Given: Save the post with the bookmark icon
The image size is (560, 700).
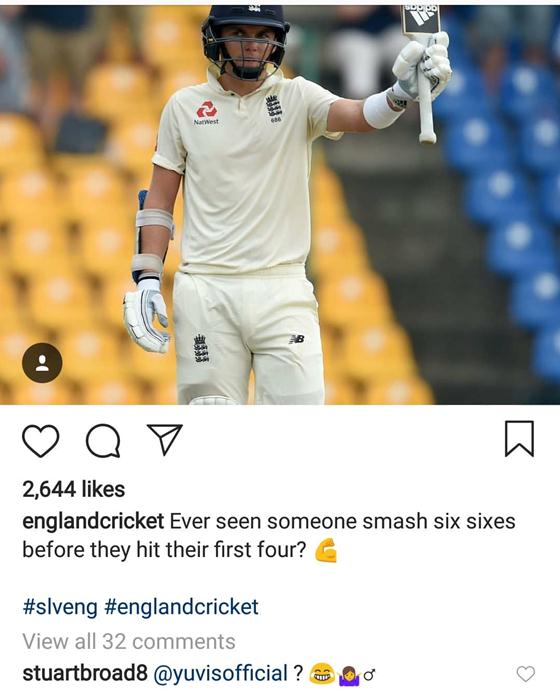Looking at the screenshot, I should point(519,439).
